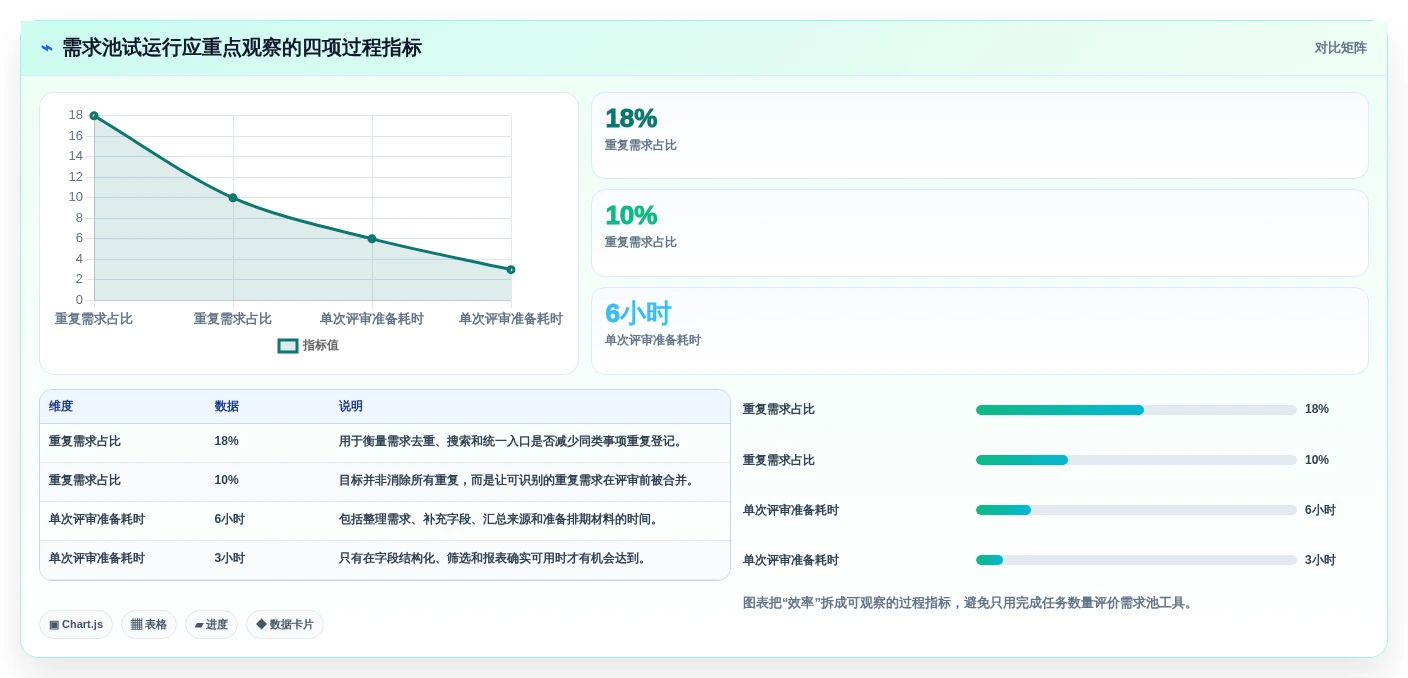This screenshot has width=1408, height=678.
Task: Click the description starting 用于衡量需求去重
Action: coord(511,441)
